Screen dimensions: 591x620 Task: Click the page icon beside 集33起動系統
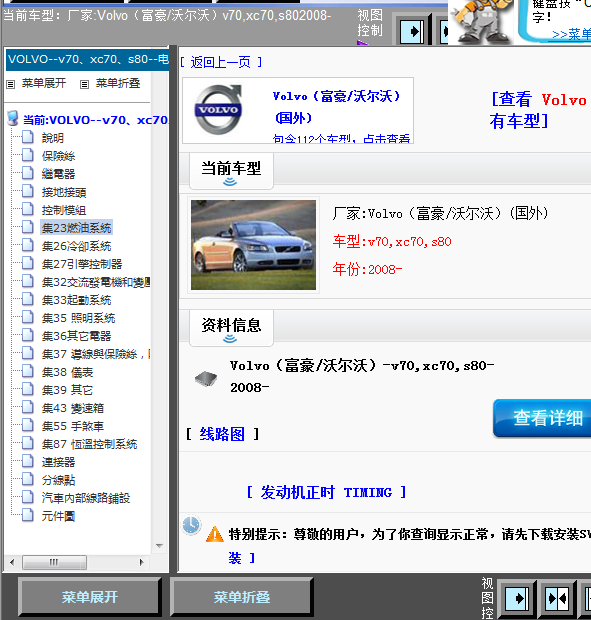click(x=28, y=299)
